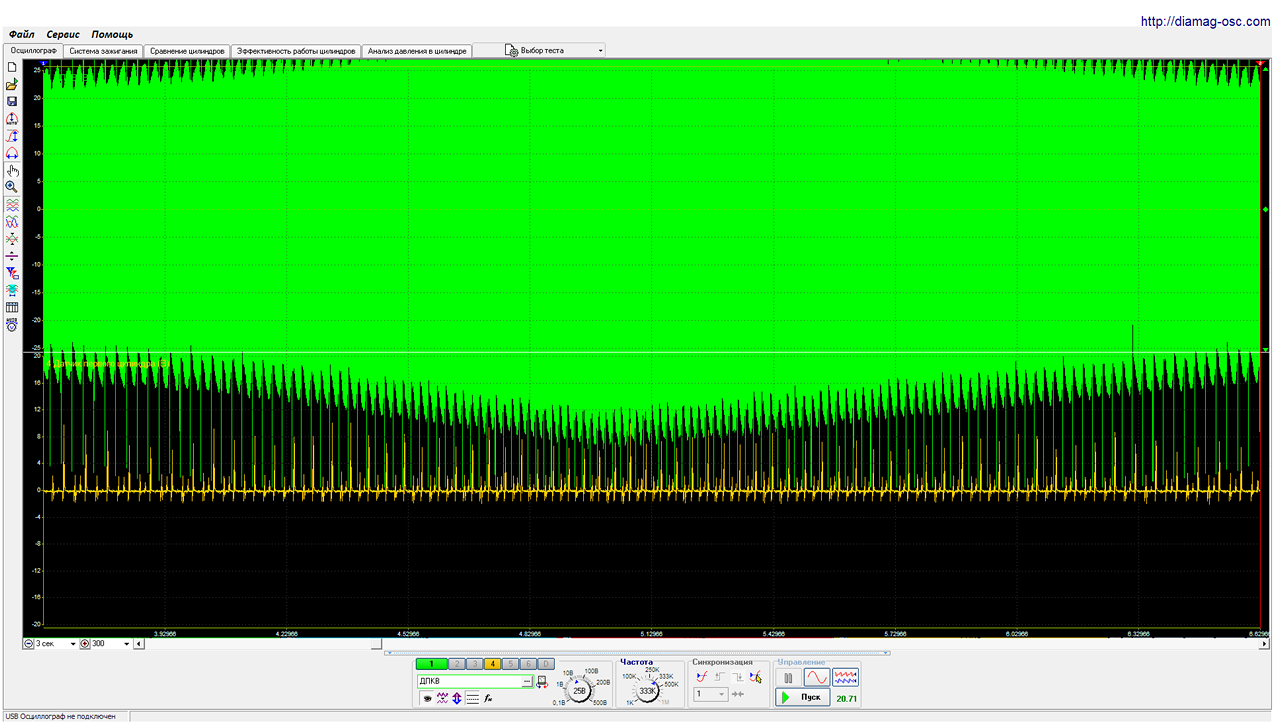Select falling edge trigger icon

tap(738, 677)
